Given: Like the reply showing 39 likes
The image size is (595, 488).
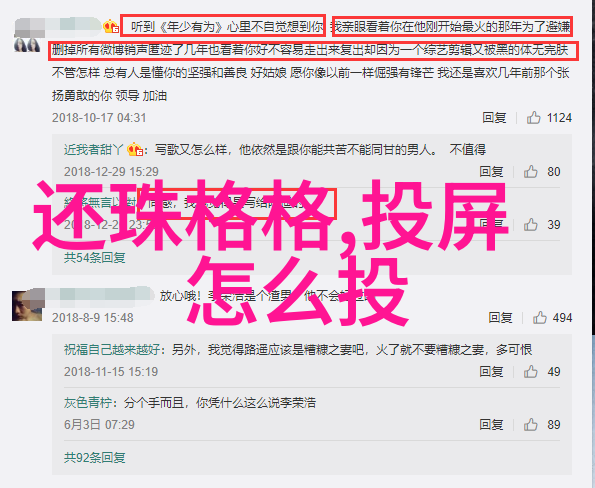Looking at the screenshot, I should click(531, 225).
